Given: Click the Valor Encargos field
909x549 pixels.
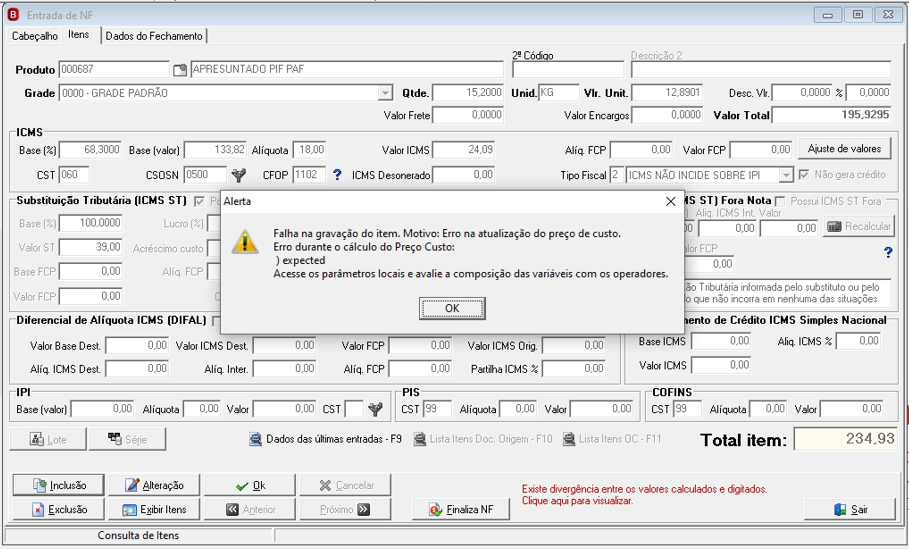Looking at the screenshot, I should (x=667, y=115).
